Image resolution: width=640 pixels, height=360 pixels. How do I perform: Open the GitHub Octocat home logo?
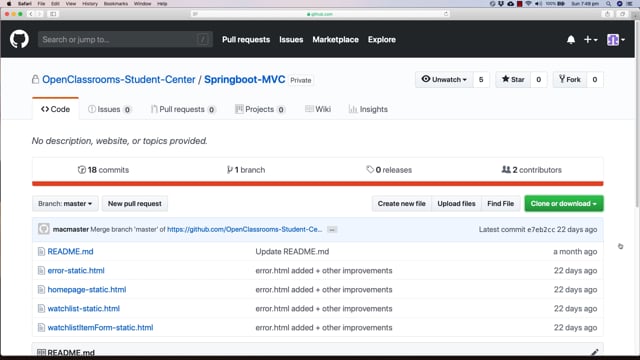(x=19, y=40)
